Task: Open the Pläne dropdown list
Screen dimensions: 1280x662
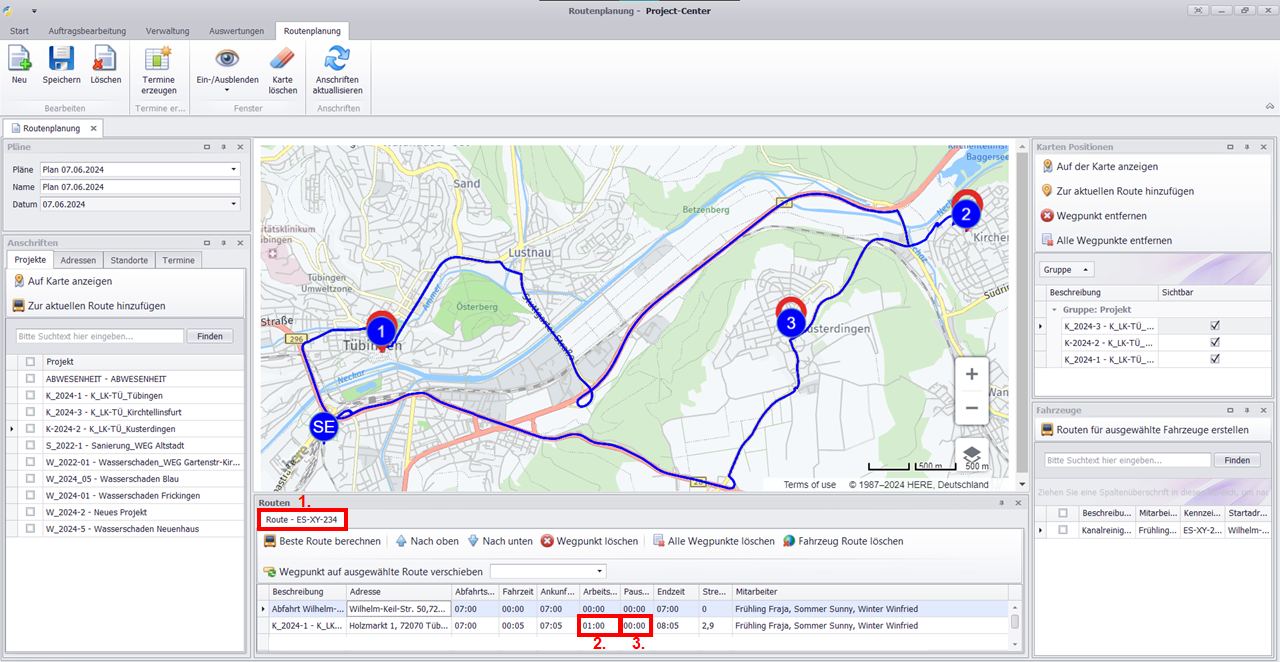Action: (233, 170)
